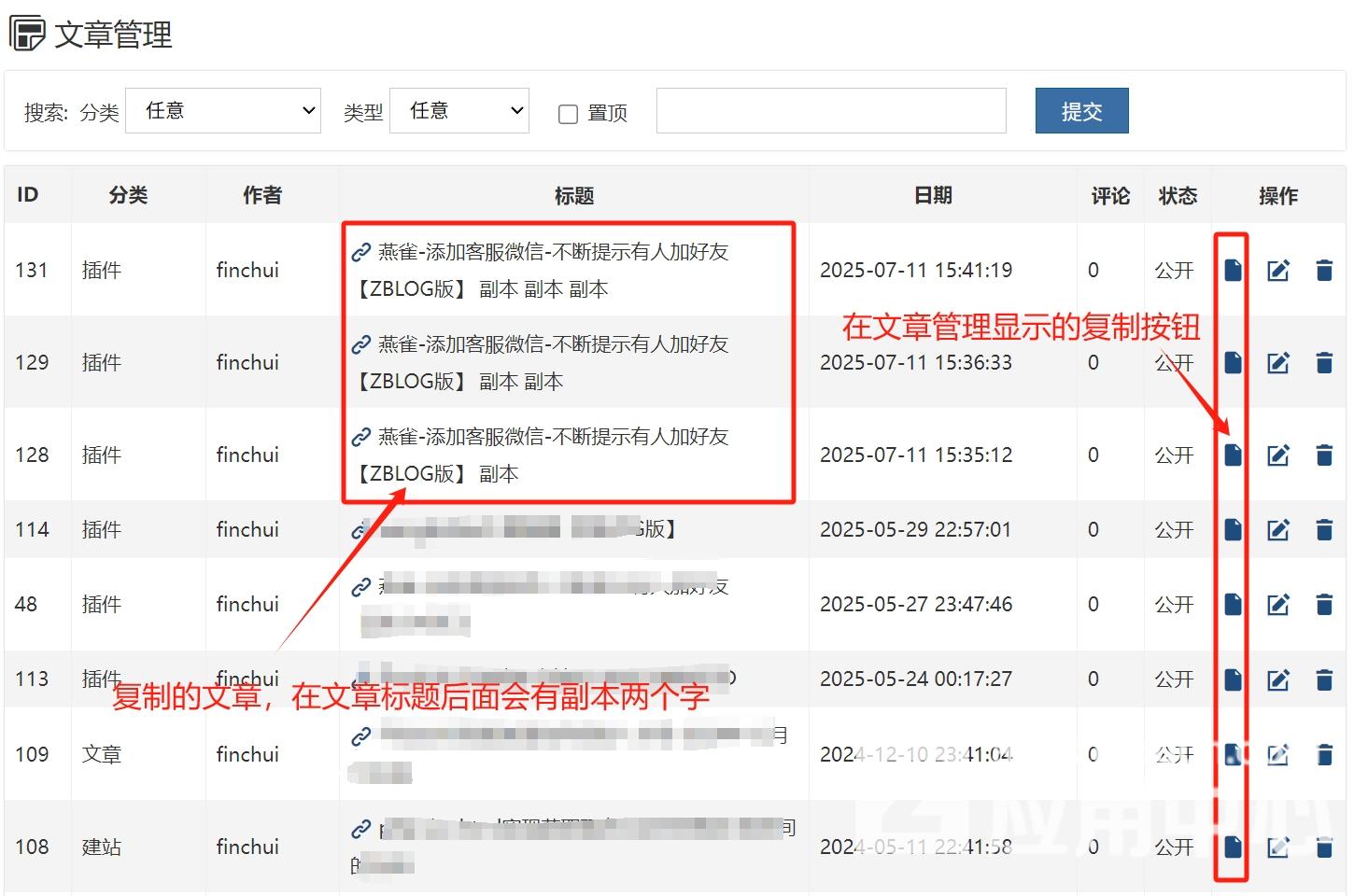
Task: Focus the search keyword input field
Action: pyautogui.click(x=831, y=111)
